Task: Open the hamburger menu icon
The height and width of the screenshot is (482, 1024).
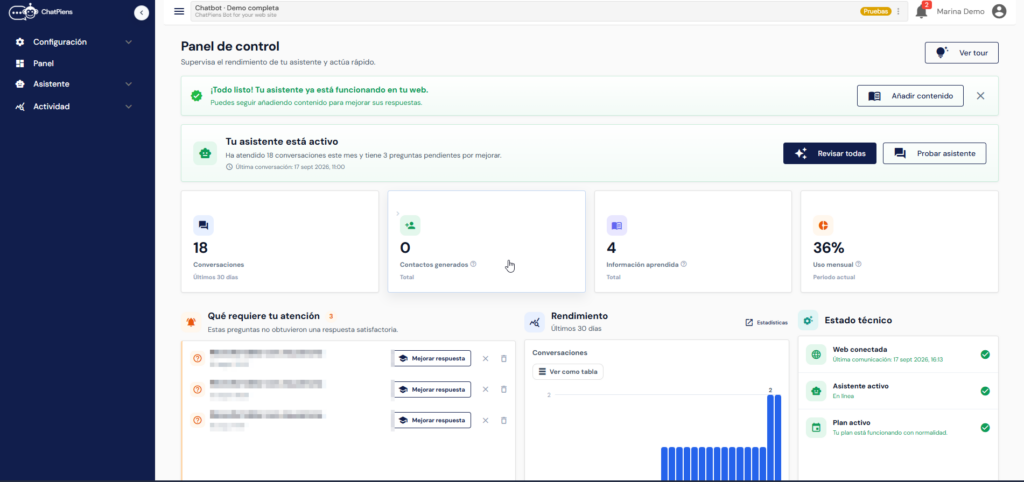Action: tap(179, 11)
